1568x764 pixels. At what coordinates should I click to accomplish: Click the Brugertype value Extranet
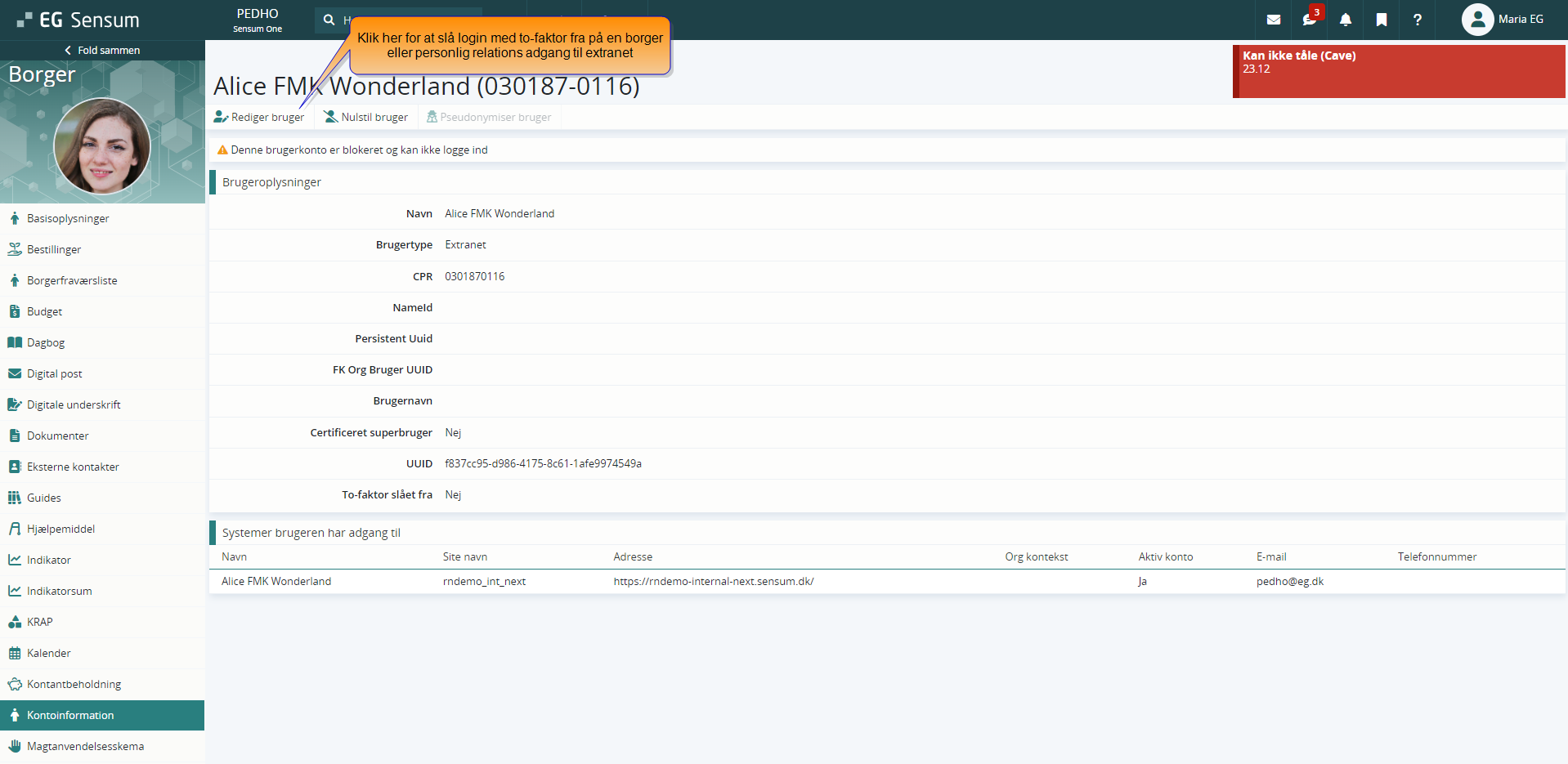tap(465, 244)
